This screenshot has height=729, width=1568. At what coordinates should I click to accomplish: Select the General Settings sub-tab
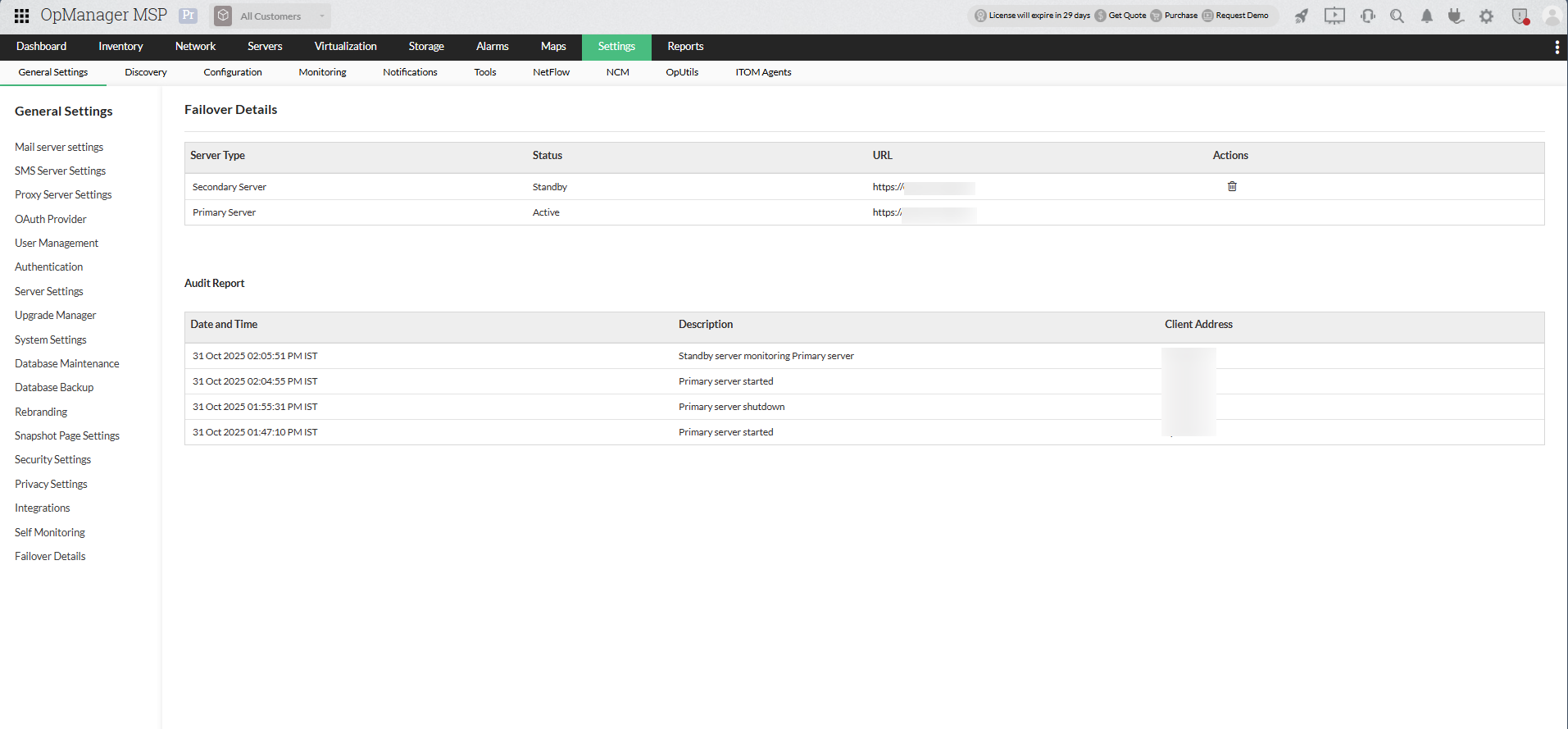click(x=53, y=72)
